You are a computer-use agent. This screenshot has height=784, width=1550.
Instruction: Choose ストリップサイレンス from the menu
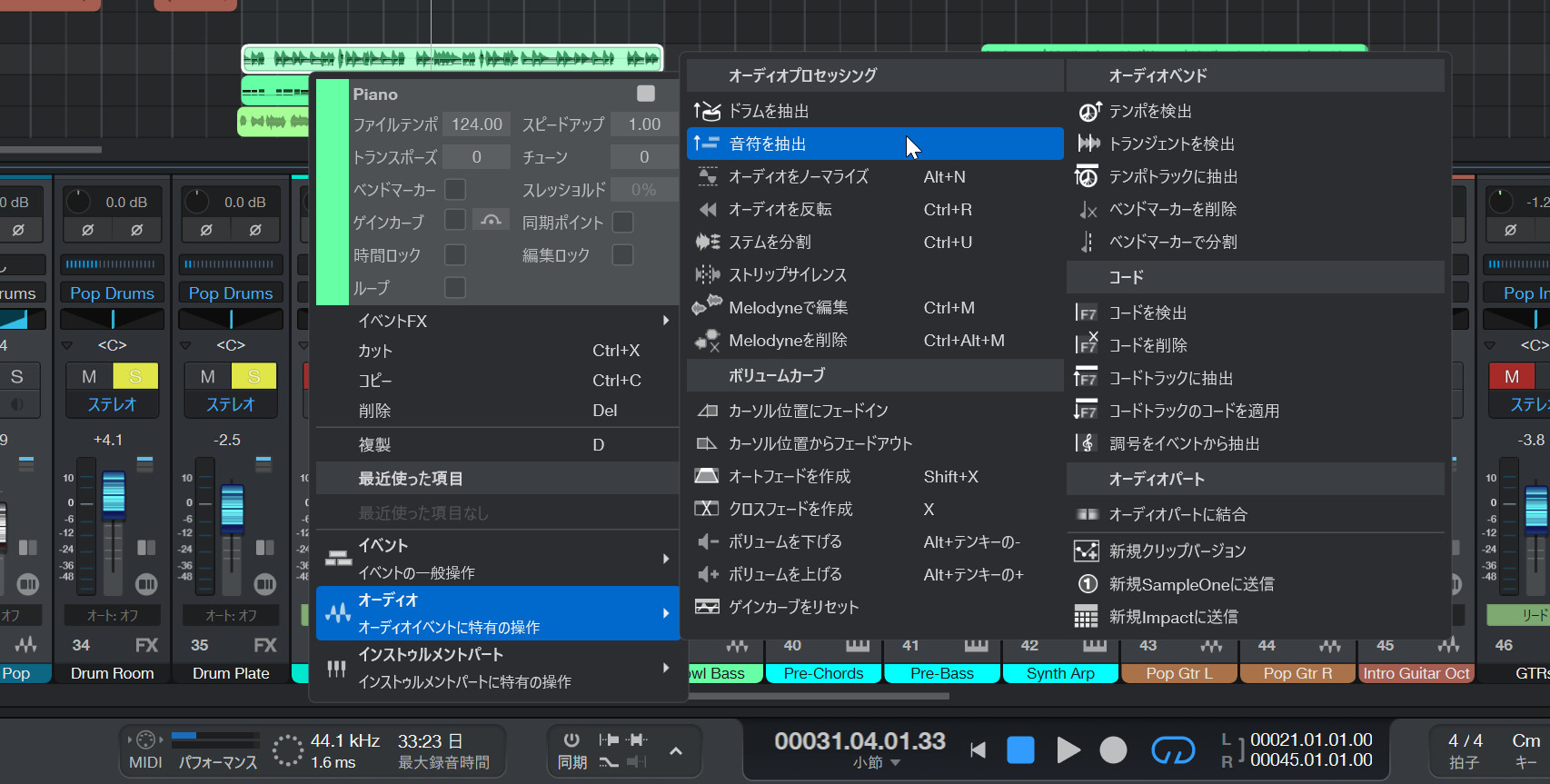787,275
